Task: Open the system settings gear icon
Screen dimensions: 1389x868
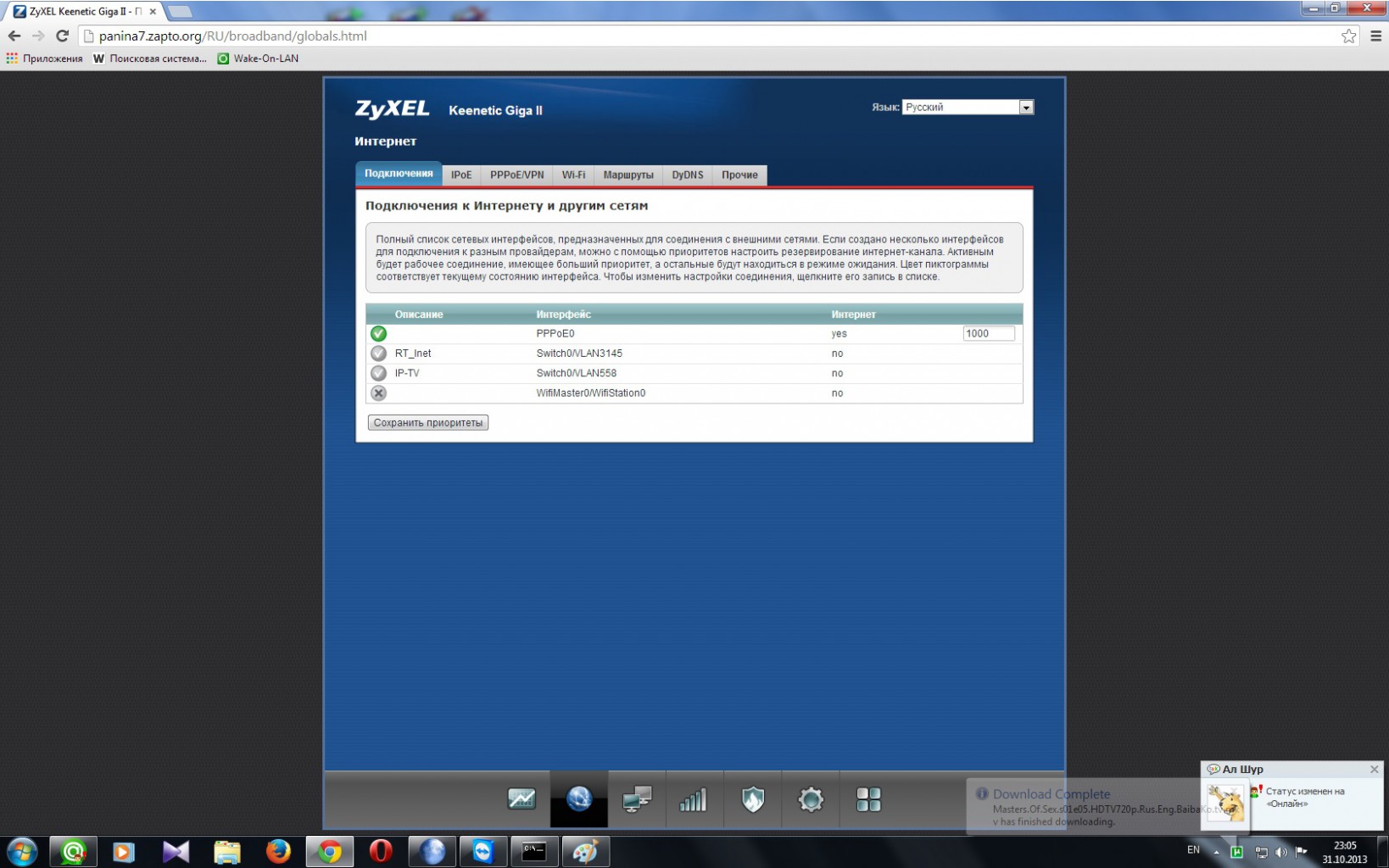Action: pyautogui.click(x=811, y=799)
